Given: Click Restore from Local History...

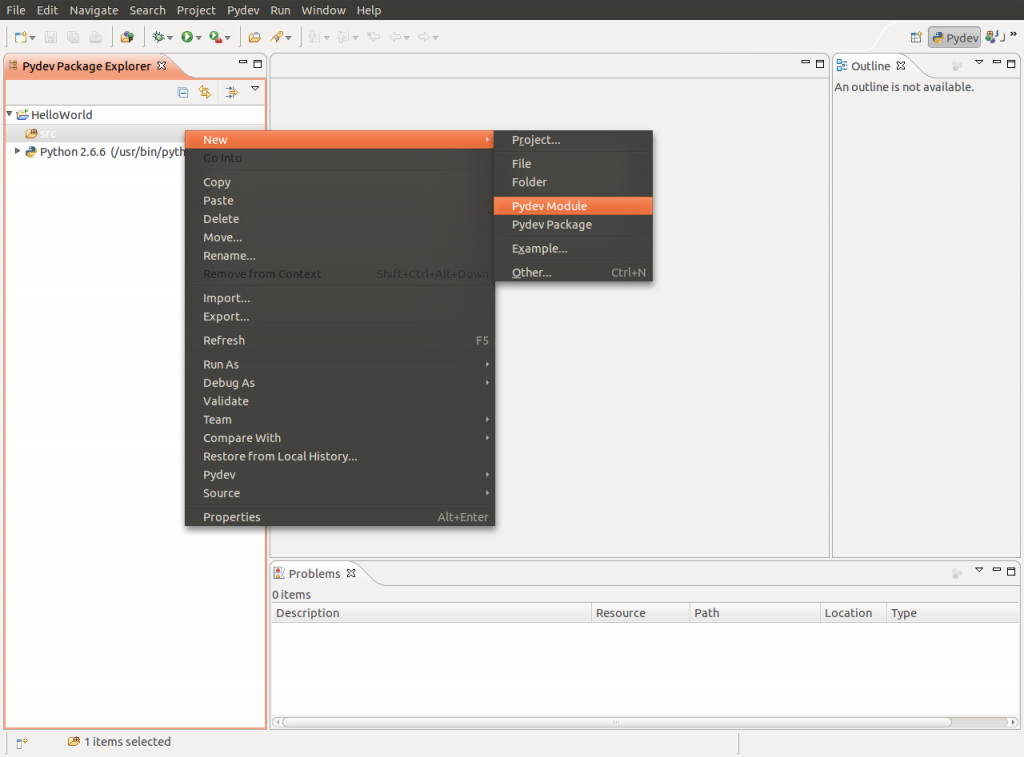Looking at the screenshot, I should point(340,457).
